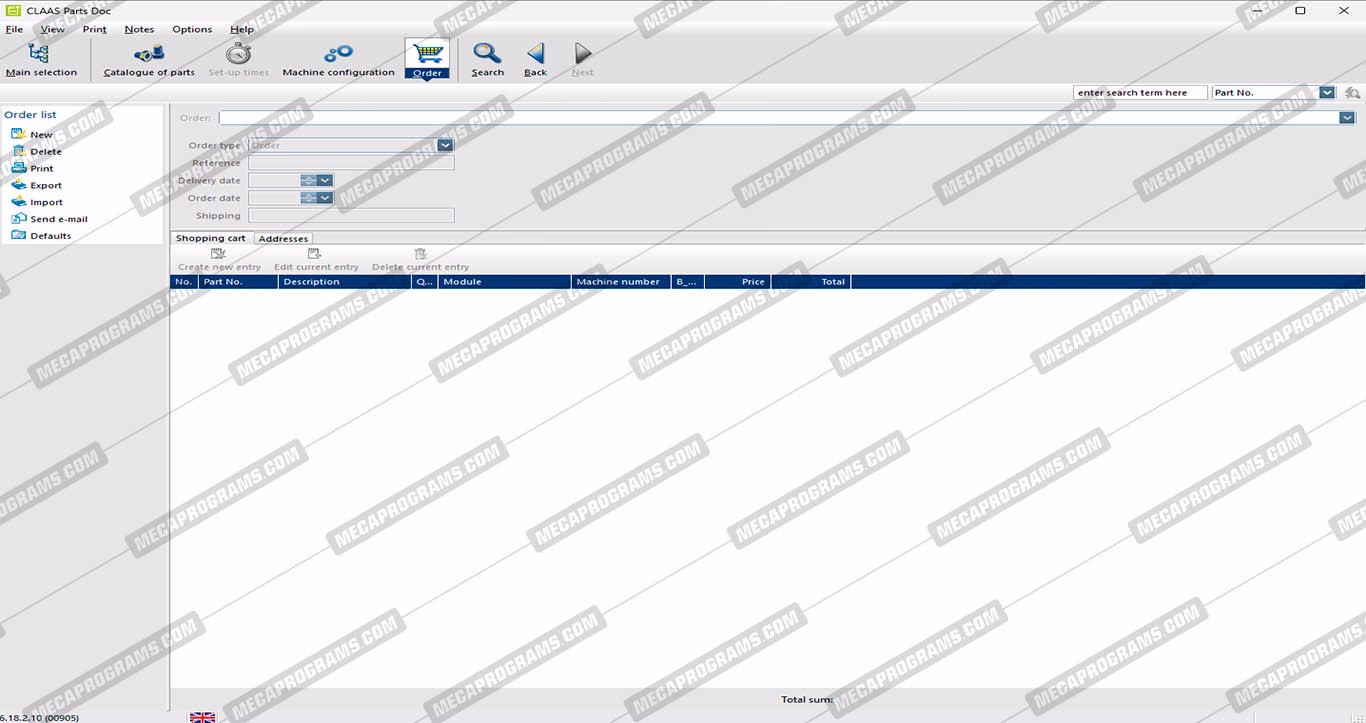Open the Options menu

[192, 29]
